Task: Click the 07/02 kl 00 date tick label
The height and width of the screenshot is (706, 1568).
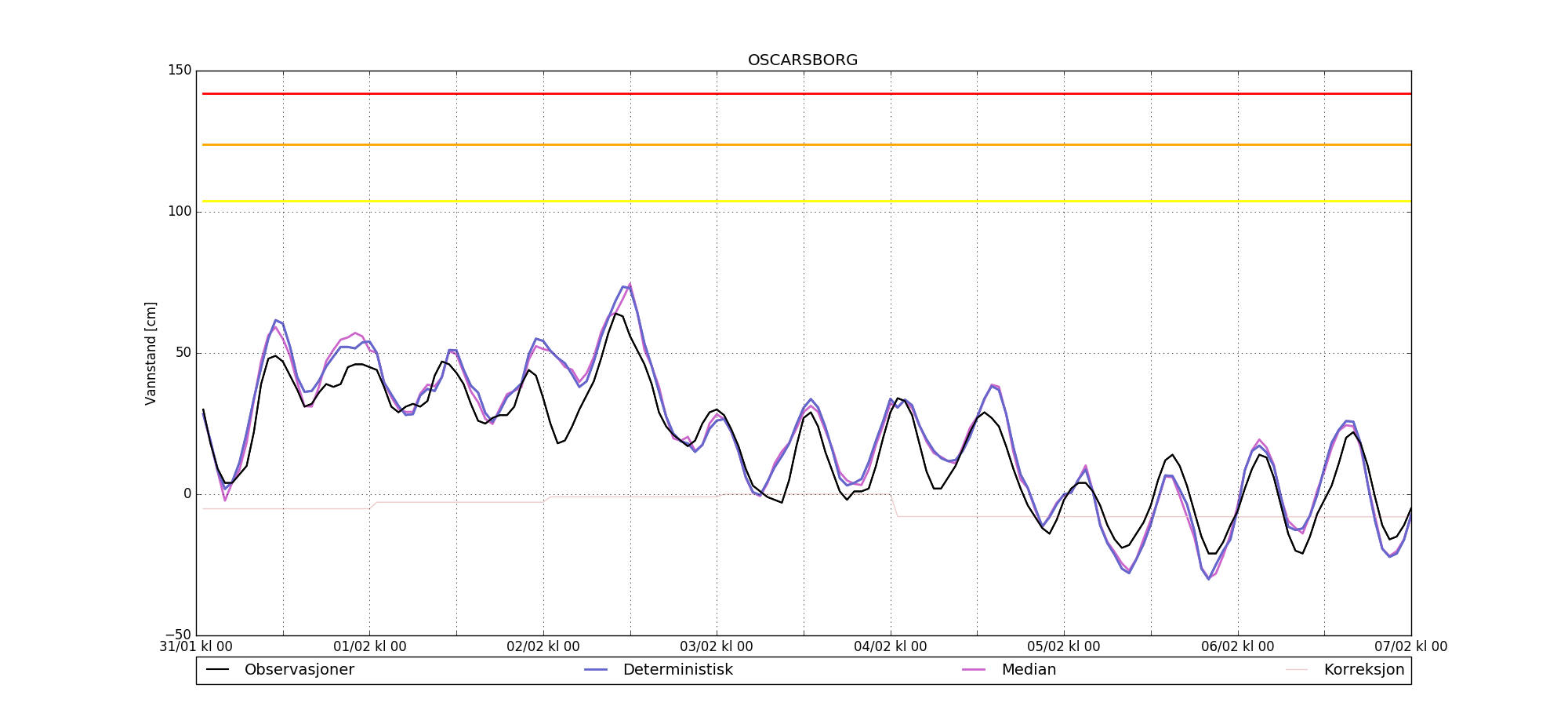Action: point(1411,647)
